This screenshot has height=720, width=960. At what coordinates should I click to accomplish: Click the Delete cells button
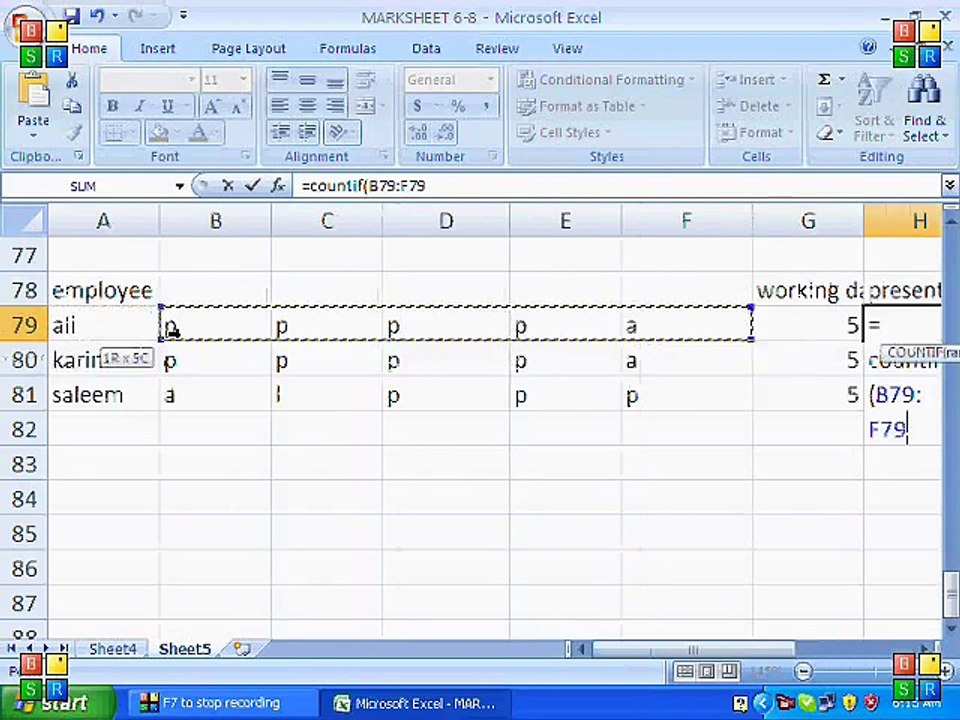point(754,107)
